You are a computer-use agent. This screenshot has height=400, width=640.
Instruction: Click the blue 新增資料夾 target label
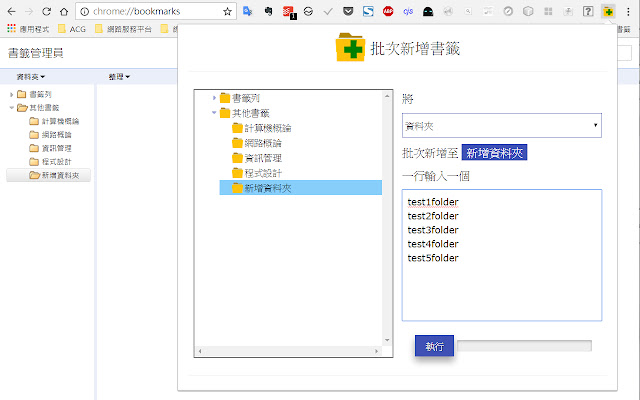coord(494,153)
